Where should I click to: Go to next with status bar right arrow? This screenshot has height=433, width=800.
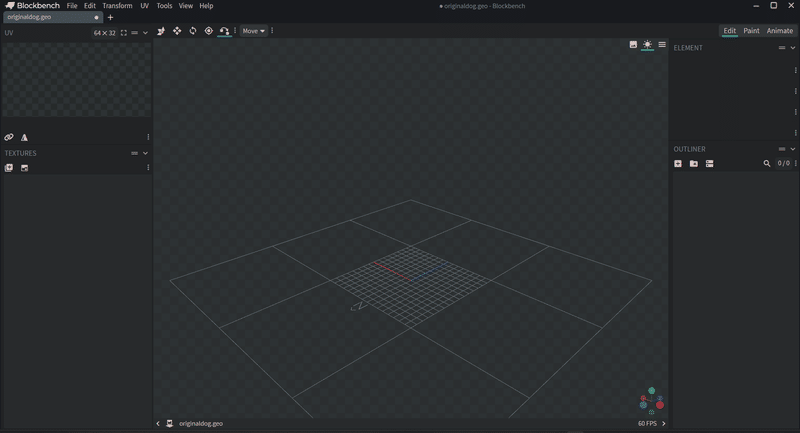(664, 424)
